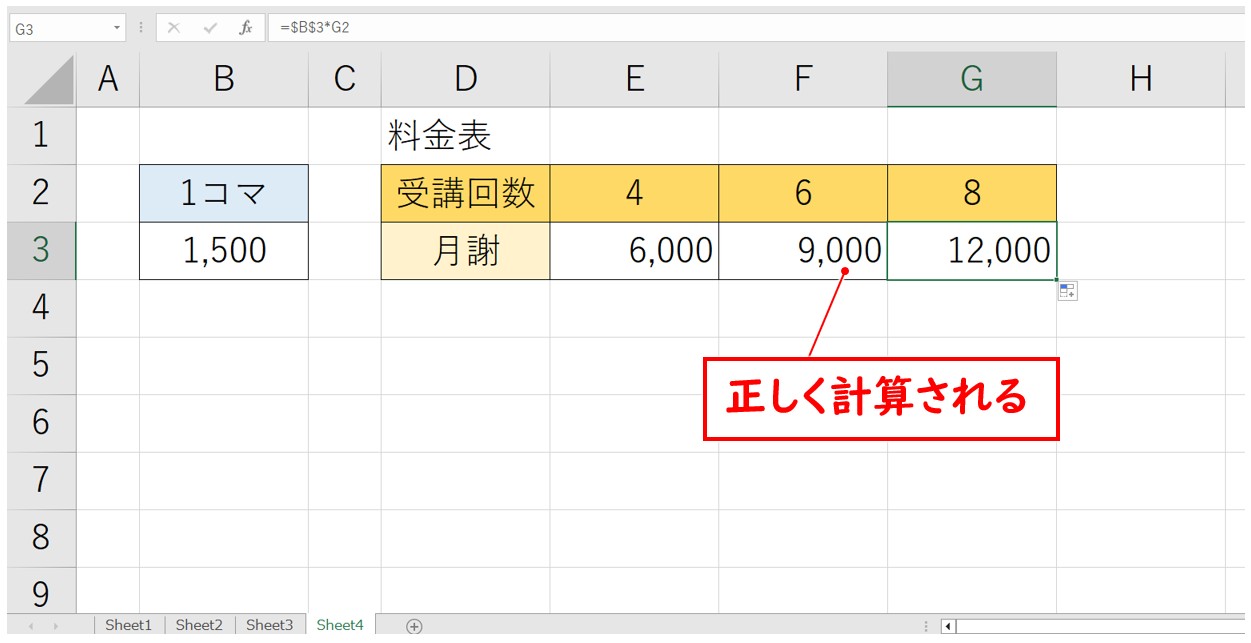Select row 1 header
Viewport: 1251px width, 643px height.
[x=41, y=135]
